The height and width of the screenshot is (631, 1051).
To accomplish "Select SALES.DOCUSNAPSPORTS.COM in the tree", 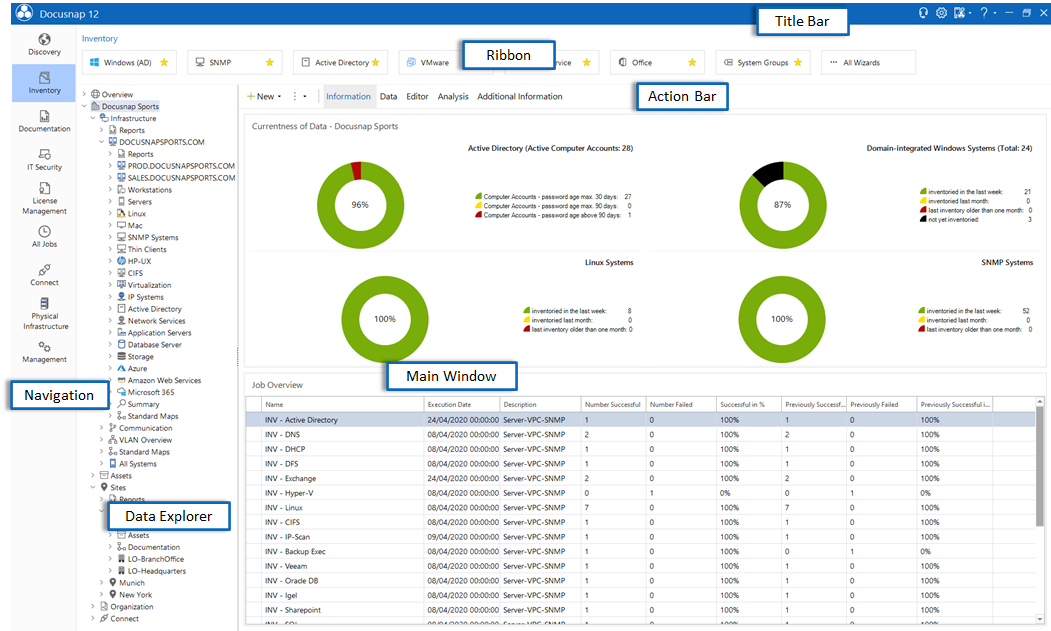I will point(181,178).
